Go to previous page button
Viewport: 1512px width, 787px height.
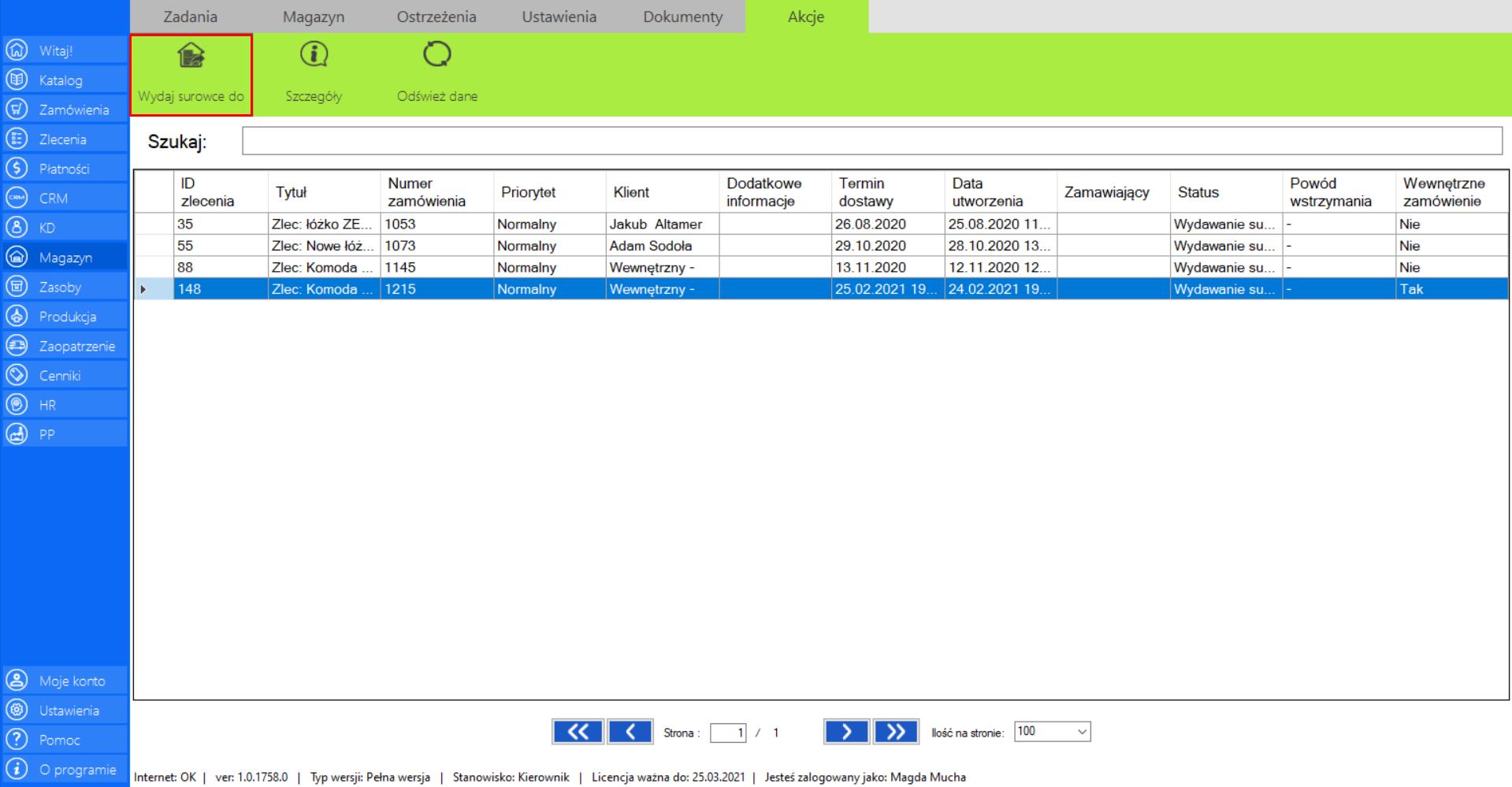(x=630, y=732)
